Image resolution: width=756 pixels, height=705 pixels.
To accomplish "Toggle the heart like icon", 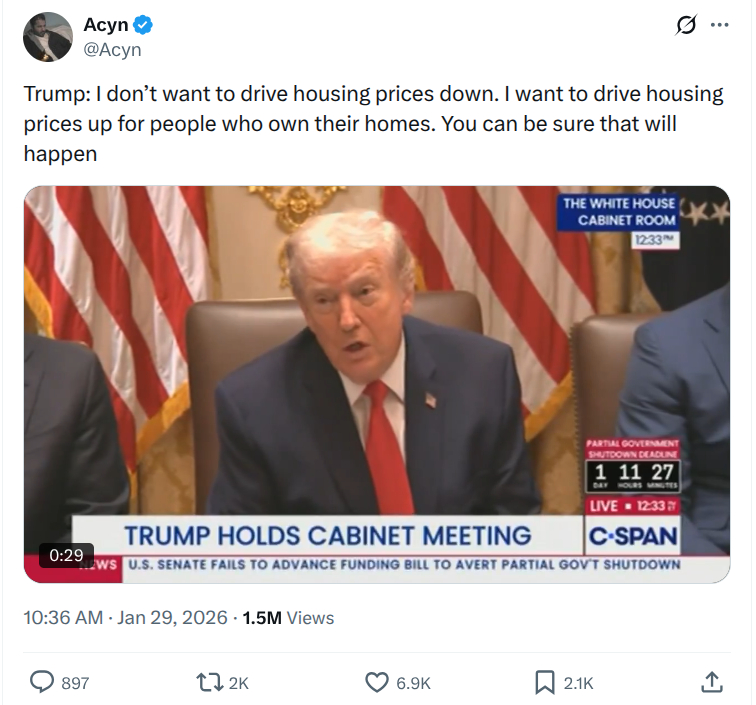I will 376,682.
